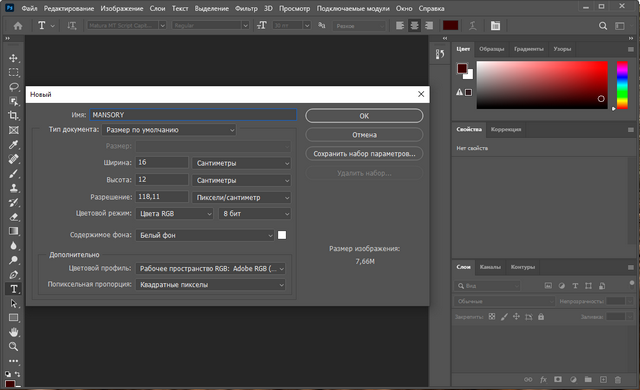The height and width of the screenshot is (390, 640).
Task: Click the OK button
Action: [x=364, y=116]
